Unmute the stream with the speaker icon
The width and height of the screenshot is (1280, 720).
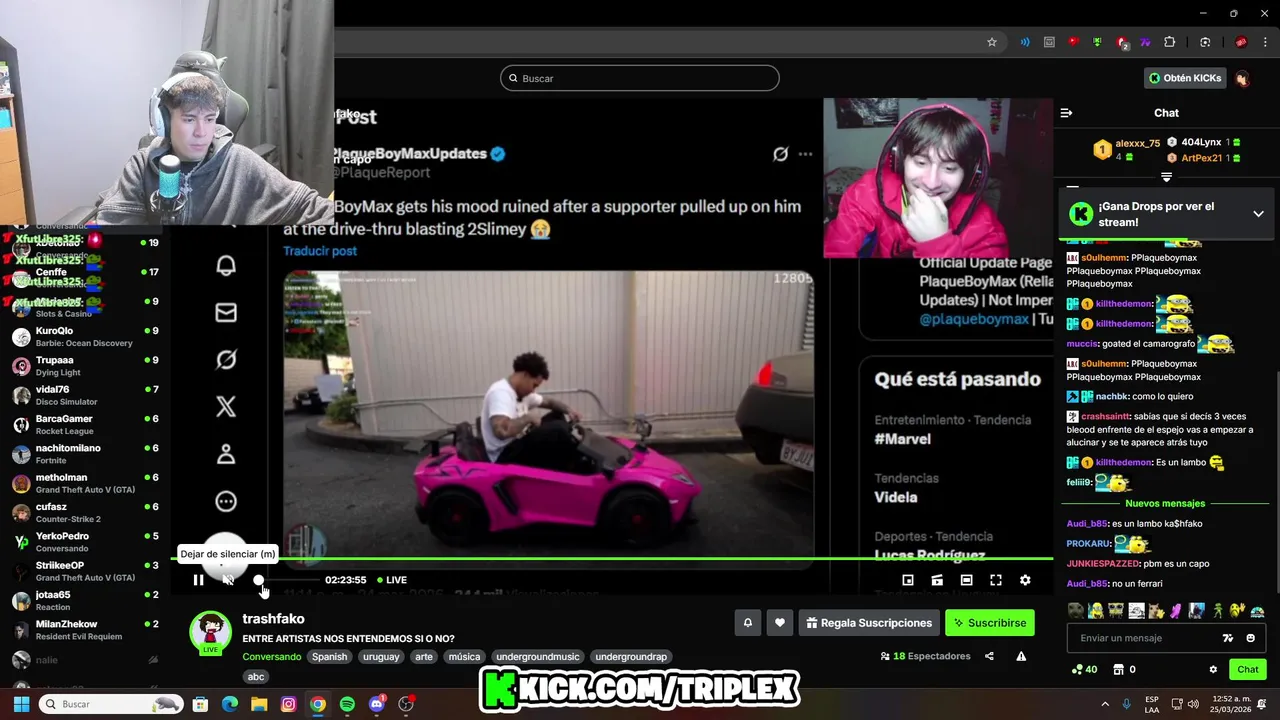228,580
